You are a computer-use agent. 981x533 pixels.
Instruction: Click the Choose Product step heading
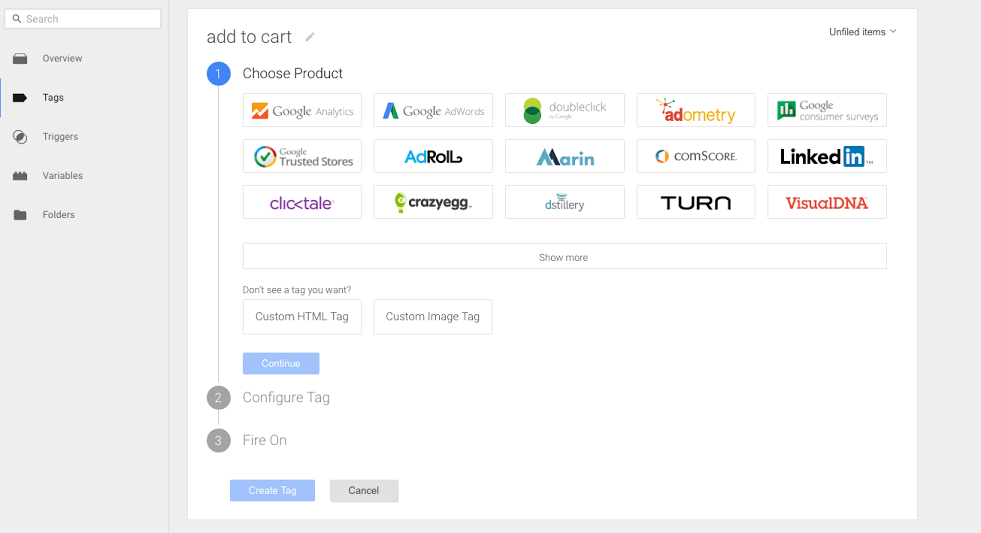[292, 73]
